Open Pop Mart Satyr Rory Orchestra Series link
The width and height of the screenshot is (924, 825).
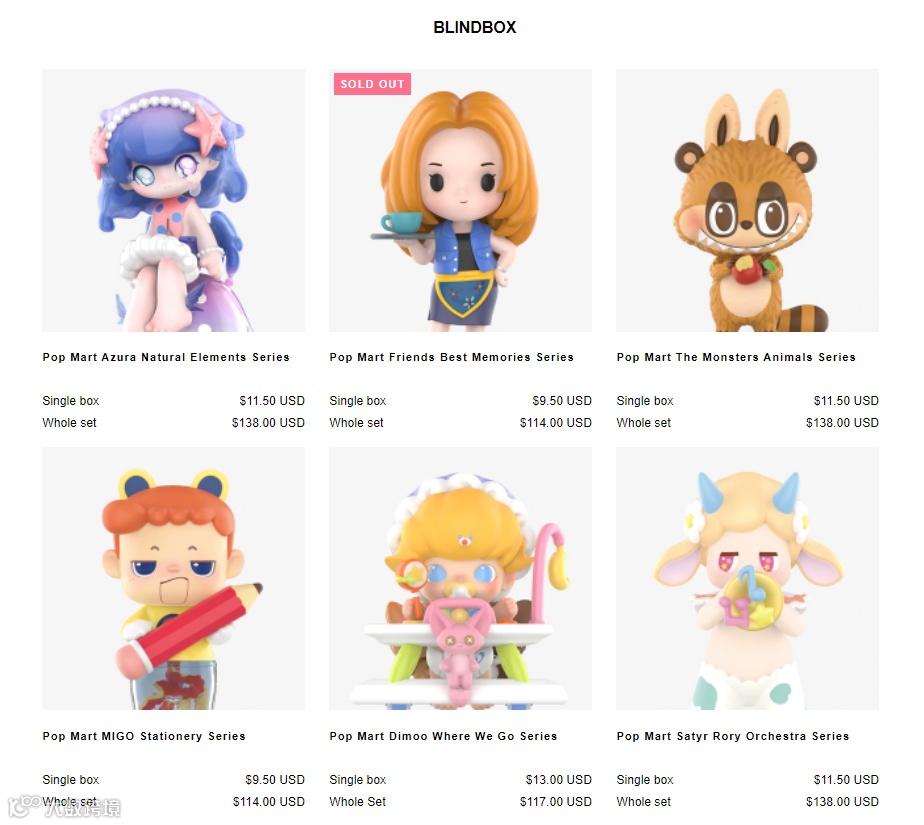732,736
